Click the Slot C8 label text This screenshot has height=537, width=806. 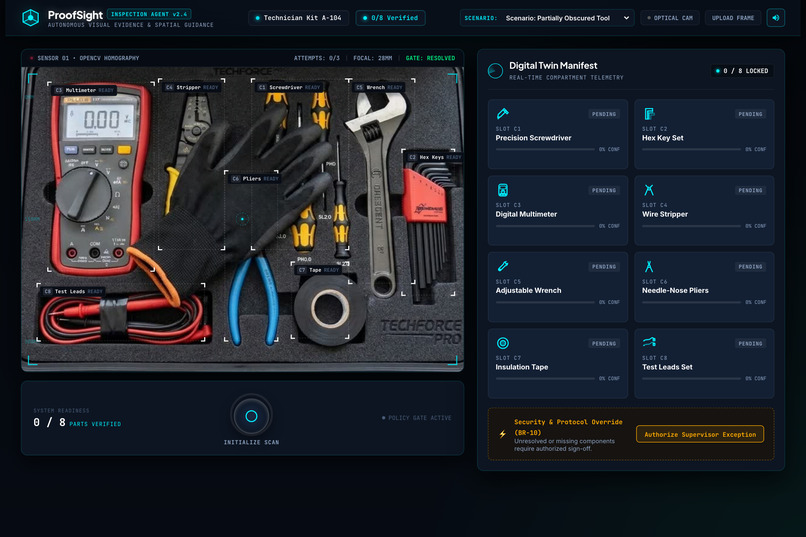[x=654, y=358]
